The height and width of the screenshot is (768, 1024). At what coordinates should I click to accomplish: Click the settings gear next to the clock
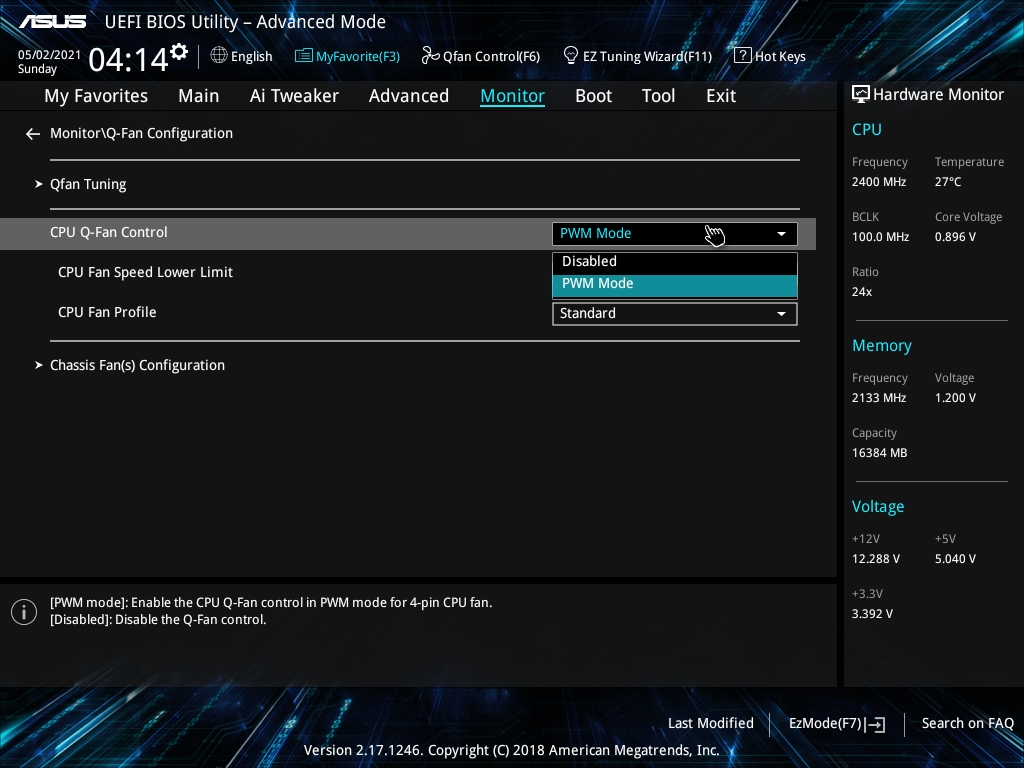coord(179,52)
